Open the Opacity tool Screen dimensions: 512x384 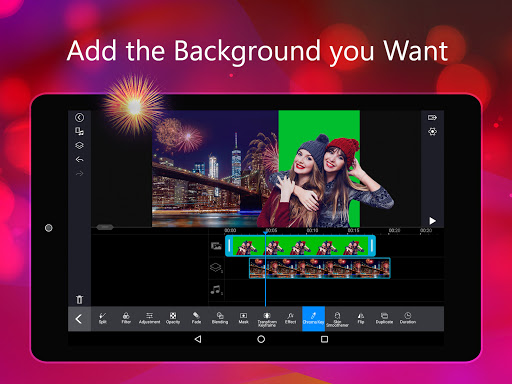pos(173,319)
